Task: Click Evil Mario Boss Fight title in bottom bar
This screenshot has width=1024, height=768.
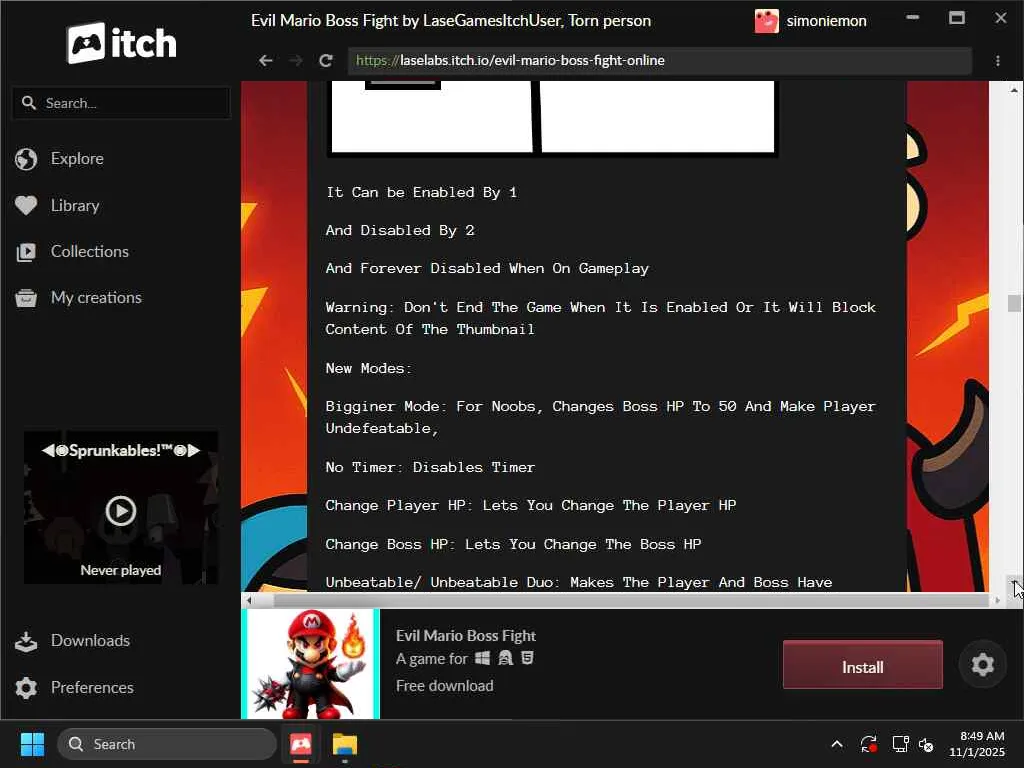Action: click(x=466, y=635)
